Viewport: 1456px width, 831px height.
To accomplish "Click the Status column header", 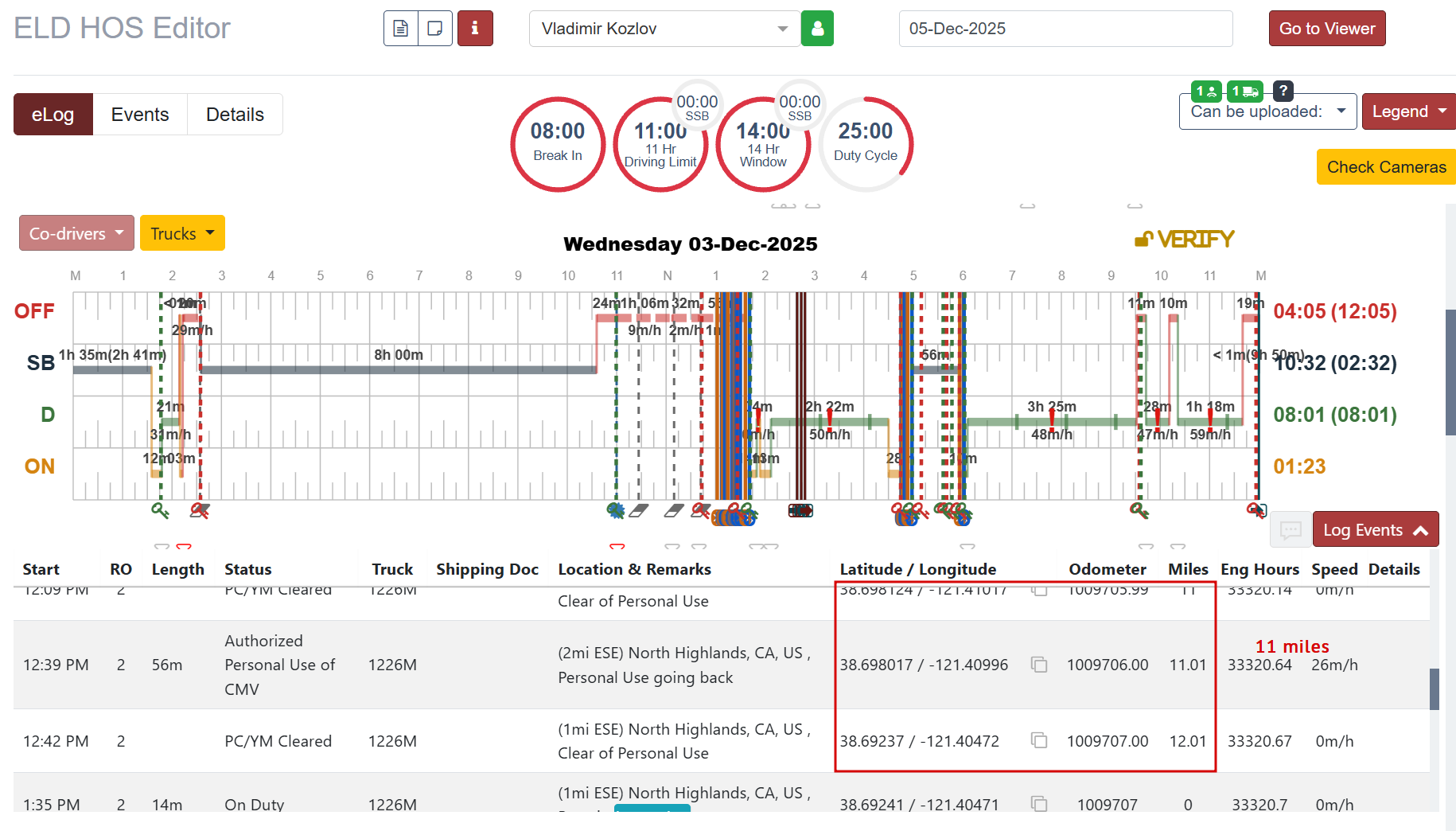I will (248, 569).
